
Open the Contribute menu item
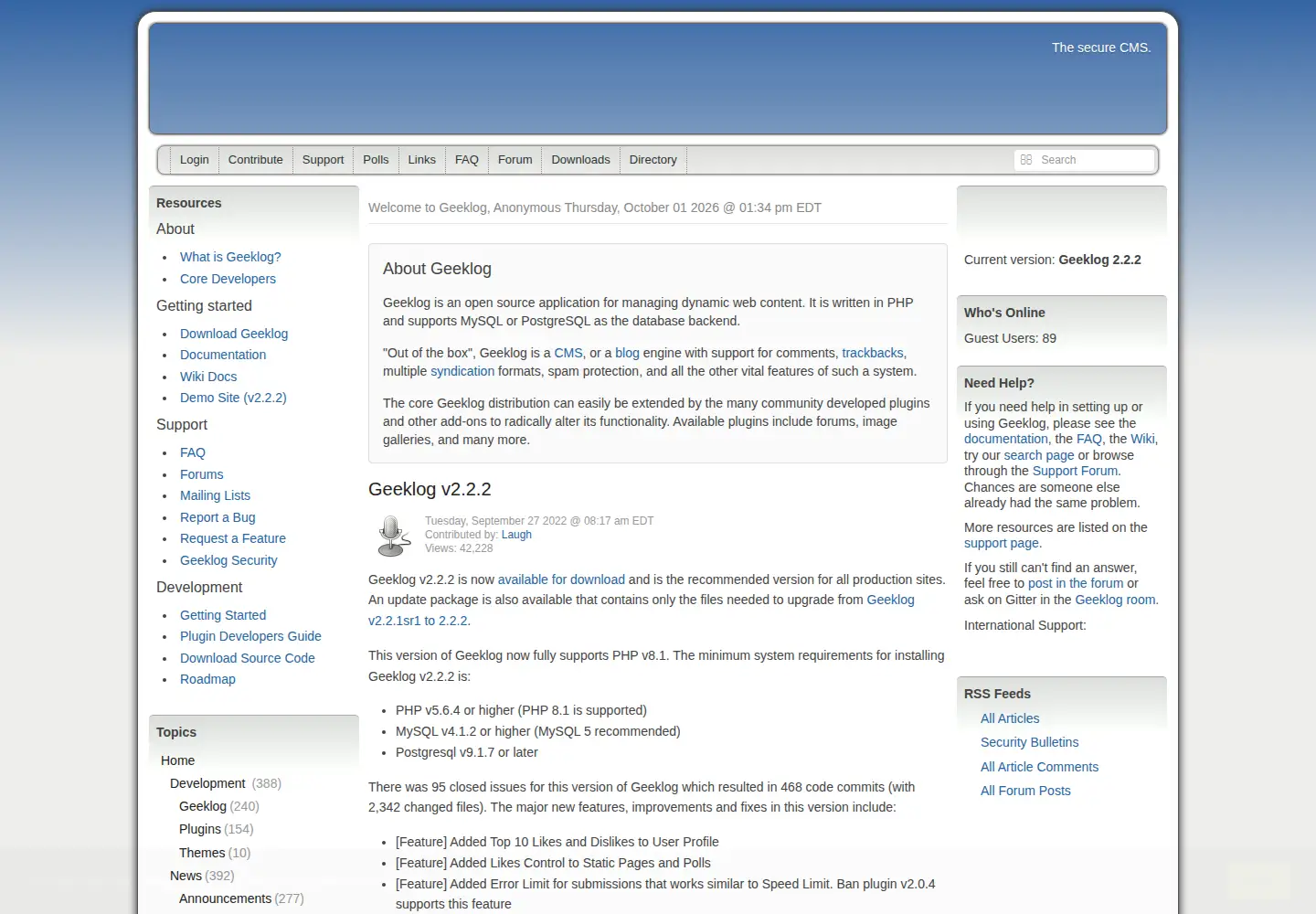256,160
